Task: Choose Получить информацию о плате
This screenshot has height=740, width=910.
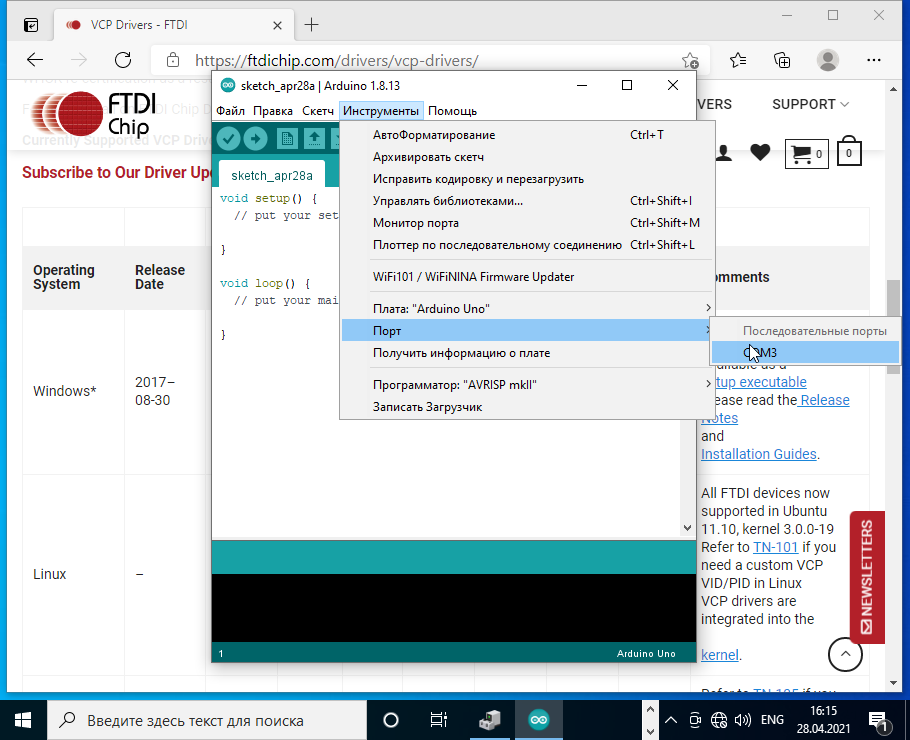Action: pyautogui.click(x=527, y=353)
